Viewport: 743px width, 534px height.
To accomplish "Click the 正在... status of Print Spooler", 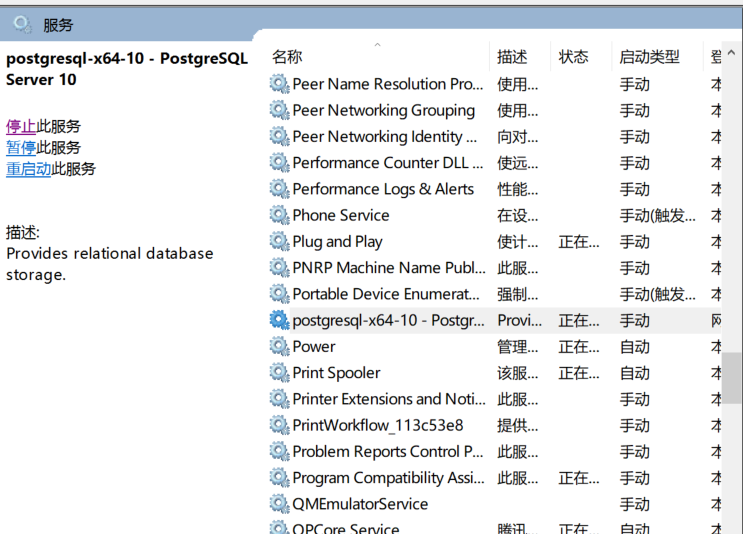I will 579,373.
